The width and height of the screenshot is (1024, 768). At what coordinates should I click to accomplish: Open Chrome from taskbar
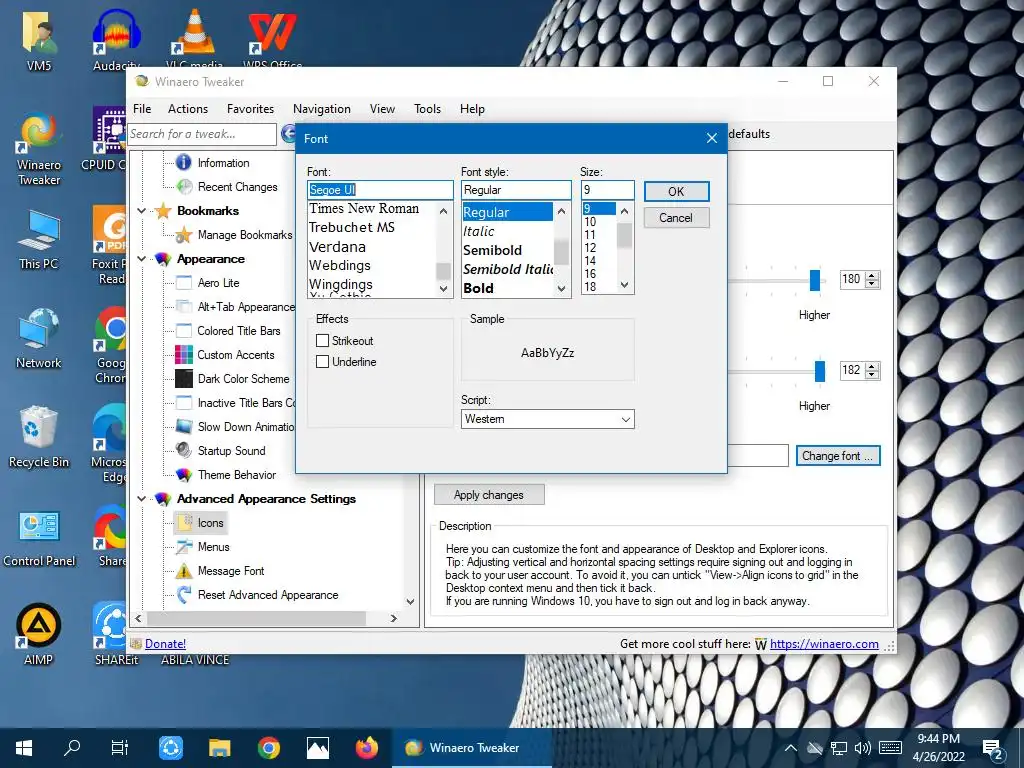268,748
